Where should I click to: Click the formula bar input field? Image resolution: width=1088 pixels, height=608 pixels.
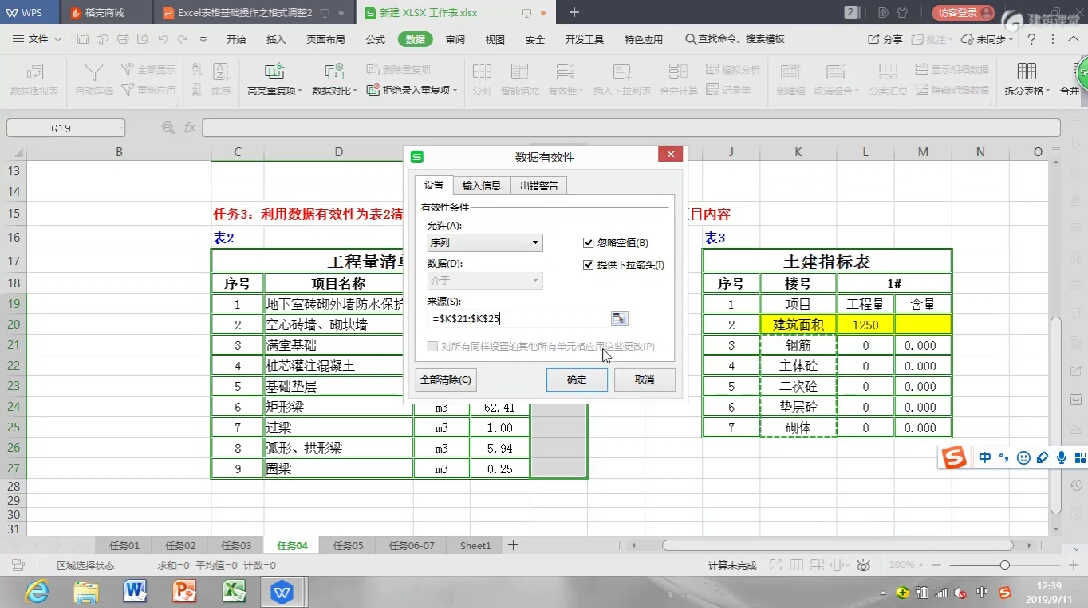[x=631, y=128]
